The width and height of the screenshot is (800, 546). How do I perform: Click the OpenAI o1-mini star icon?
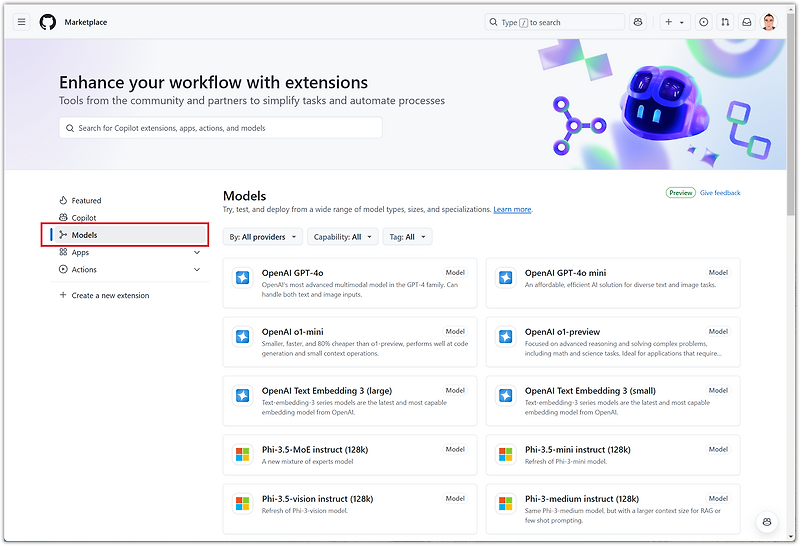coord(242,336)
